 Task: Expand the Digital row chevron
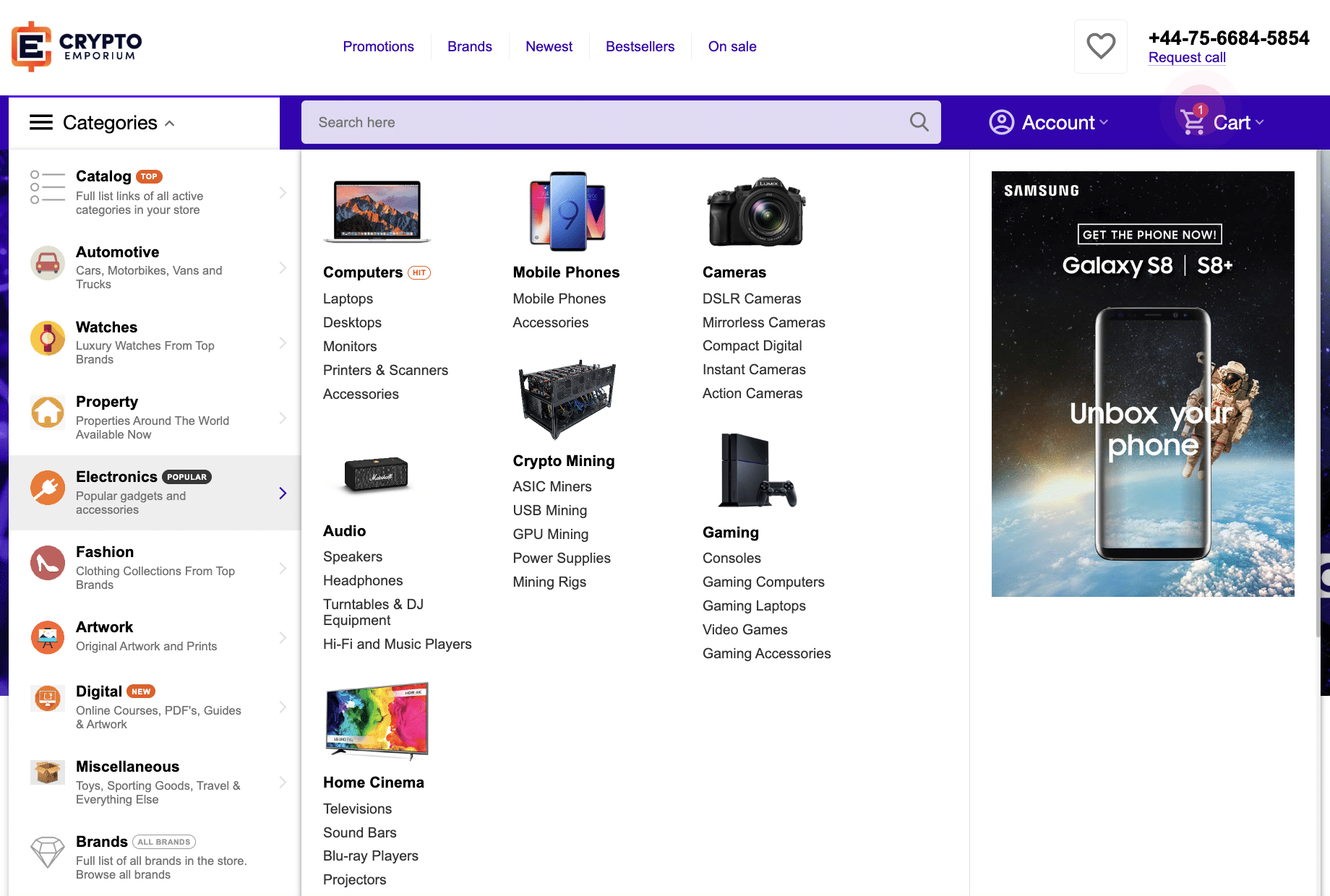point(283,707)
